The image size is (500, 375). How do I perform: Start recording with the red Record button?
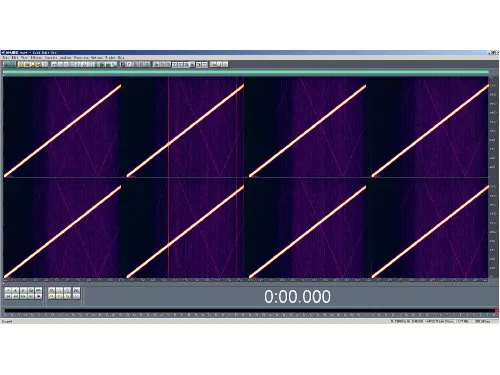(x=38, y=296)
